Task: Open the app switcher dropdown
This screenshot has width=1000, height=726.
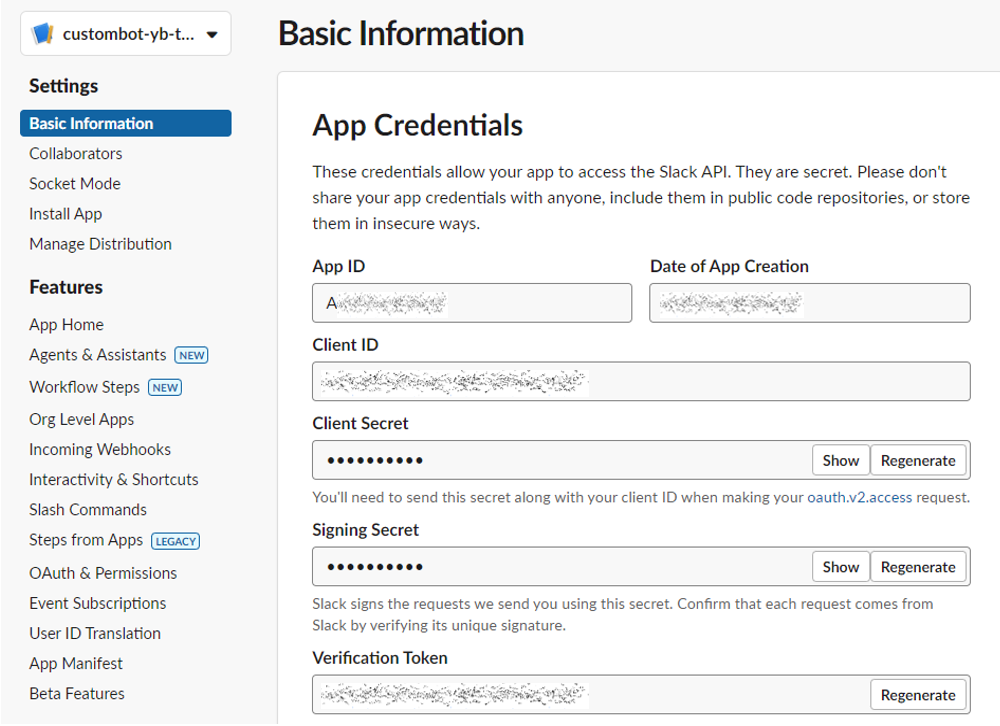Action: [211, 34]
